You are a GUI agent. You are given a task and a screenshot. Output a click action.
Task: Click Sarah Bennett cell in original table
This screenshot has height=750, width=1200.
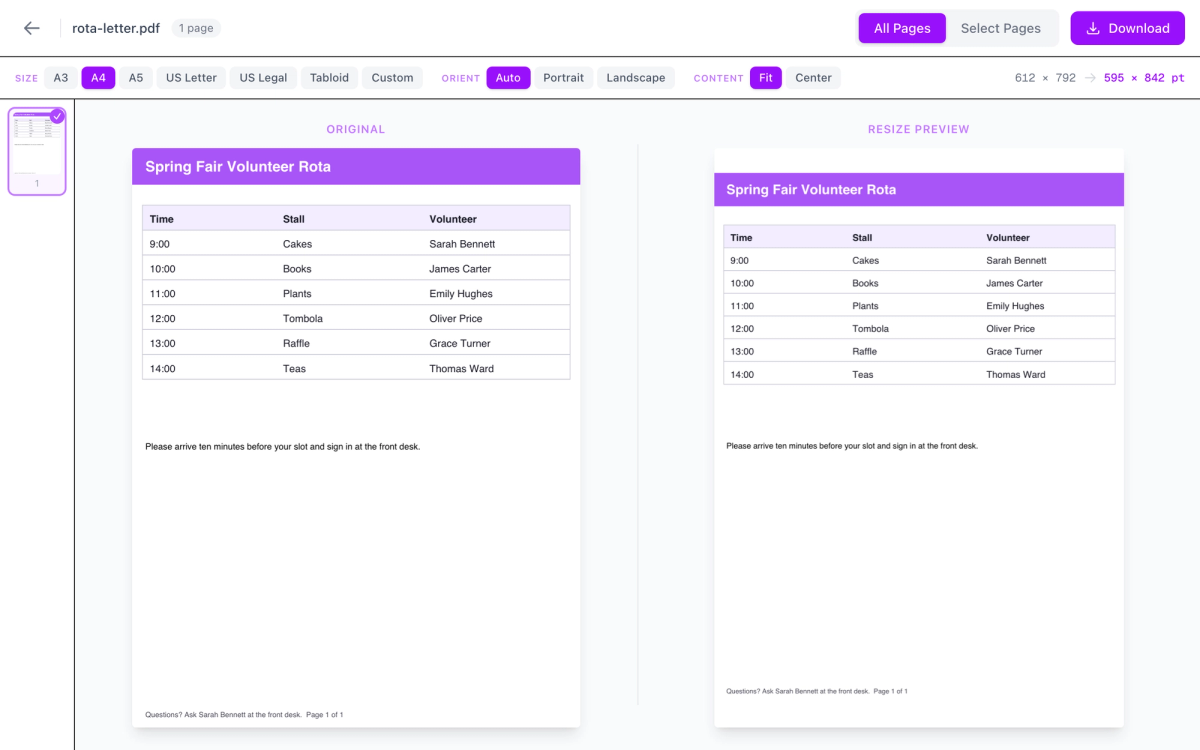pyautogui.click(x=462, y=244)
